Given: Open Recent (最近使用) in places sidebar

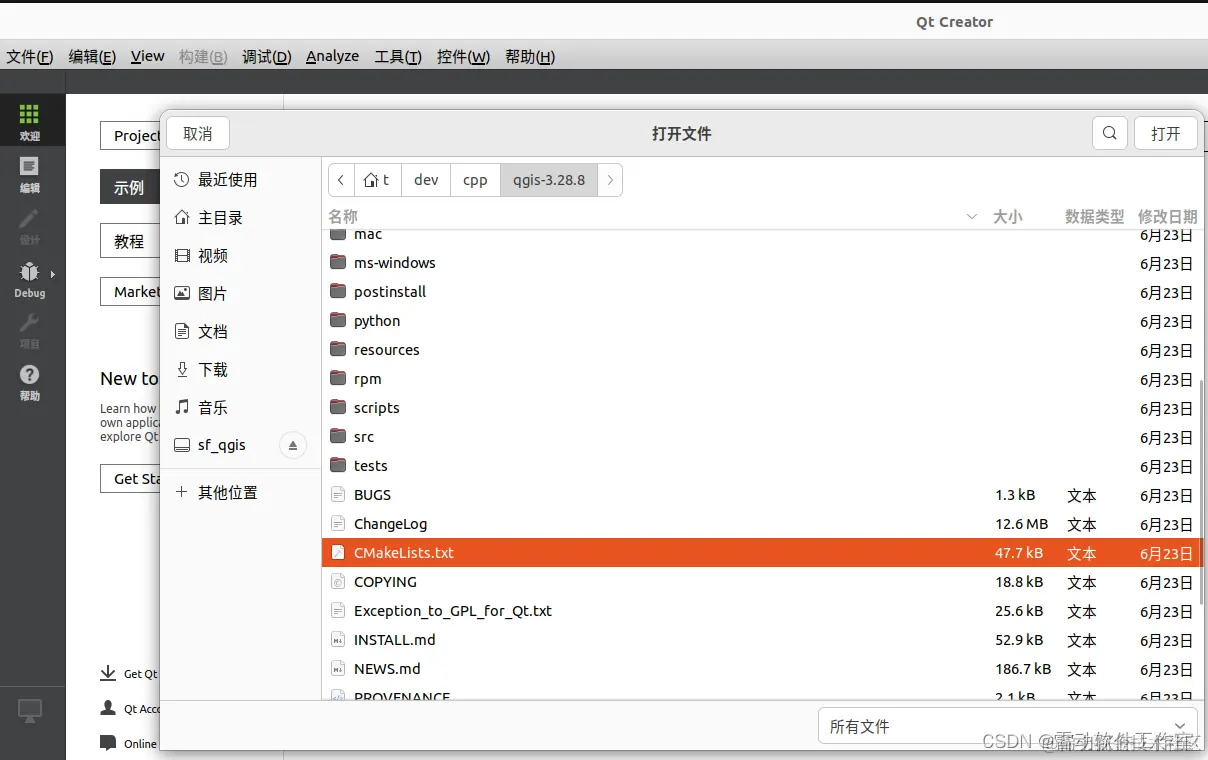Looking at the screenshot, I should click(241, 180).
